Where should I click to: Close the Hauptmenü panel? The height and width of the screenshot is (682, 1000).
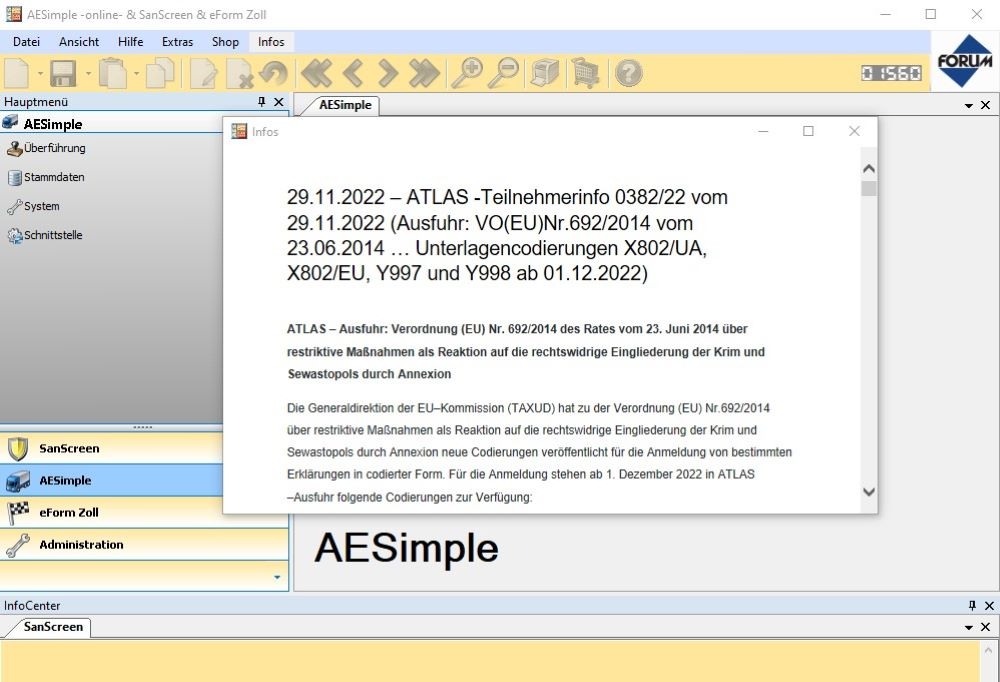pos(279,101)
